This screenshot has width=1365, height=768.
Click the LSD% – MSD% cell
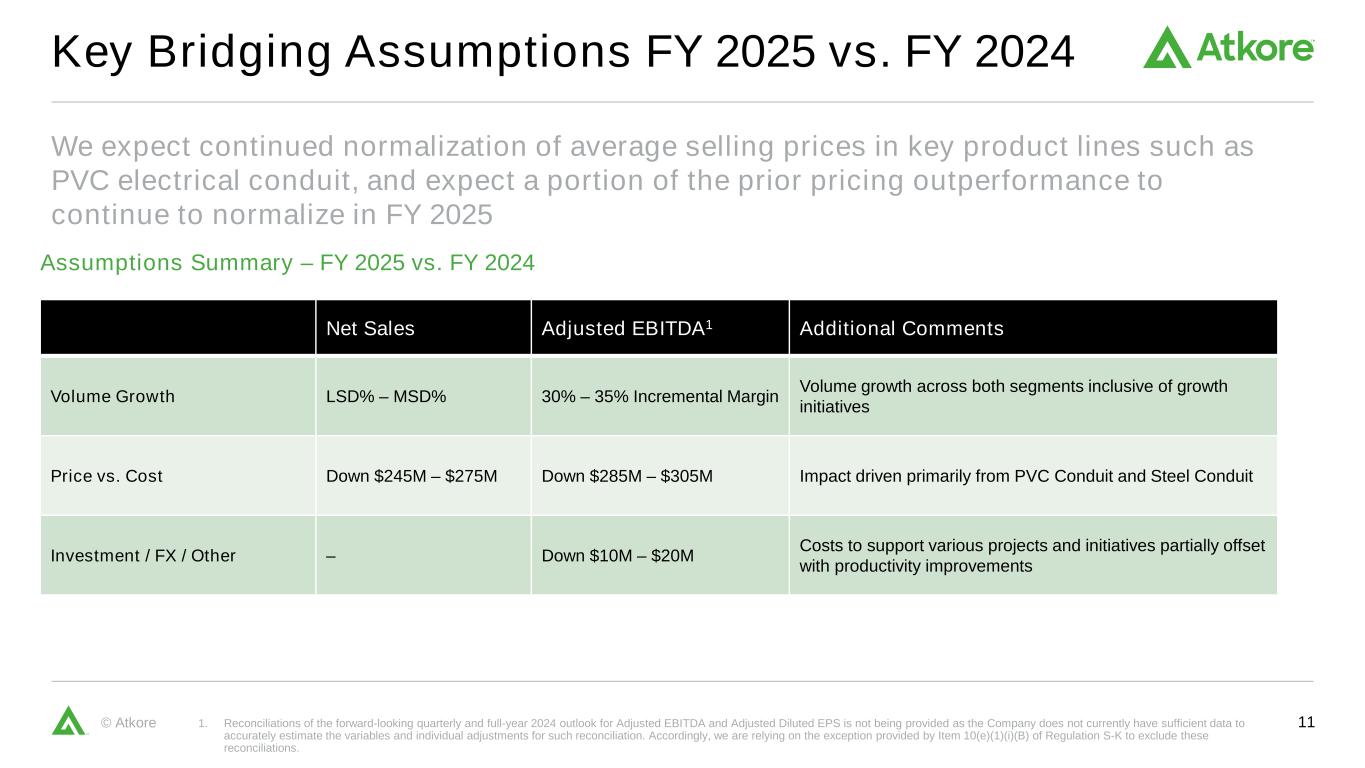pos(386,396)
